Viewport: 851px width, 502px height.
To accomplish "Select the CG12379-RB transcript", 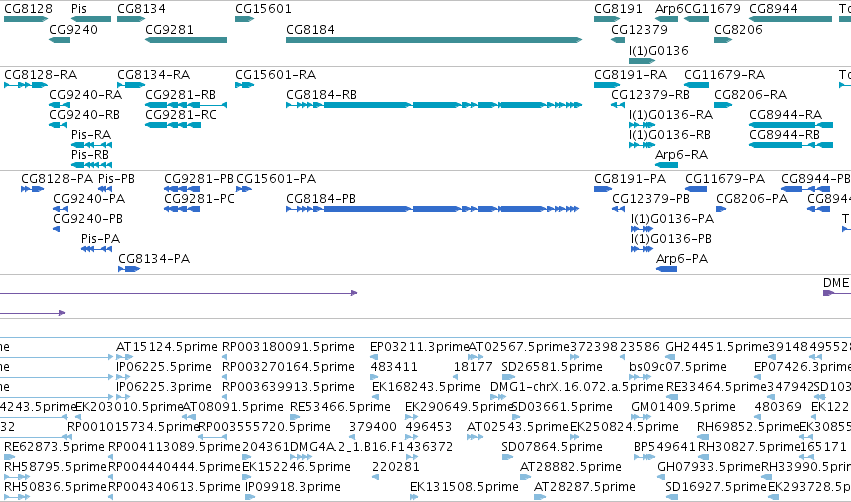I will 618,105.
